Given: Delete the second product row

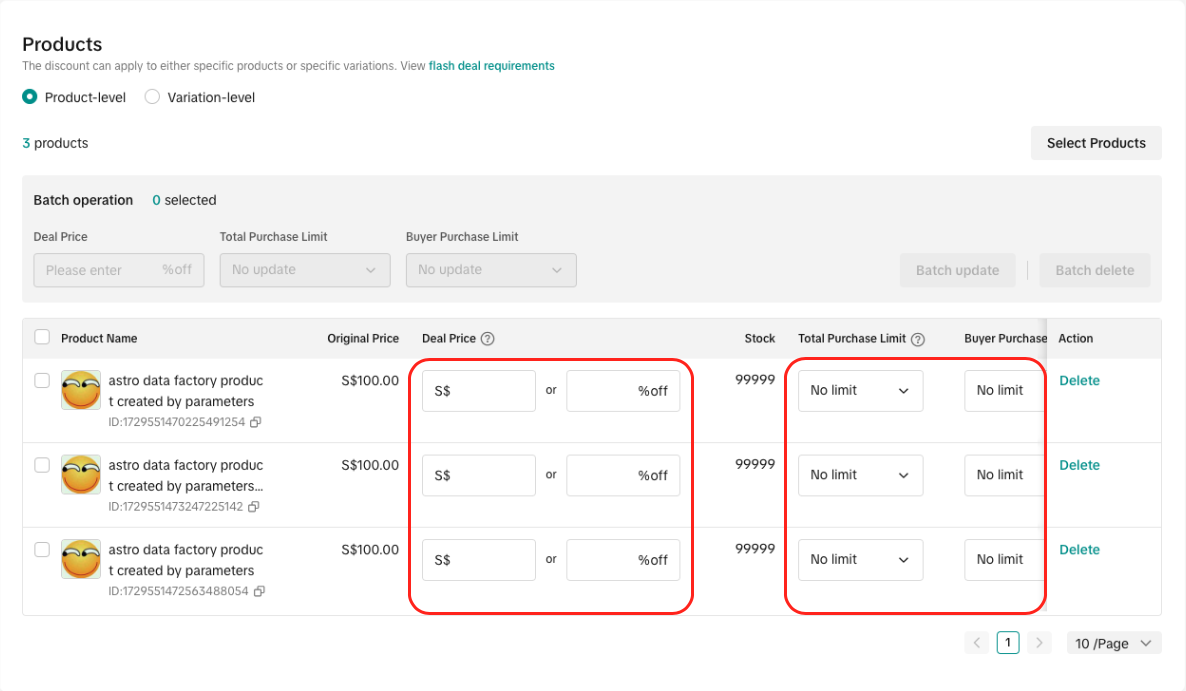Looking at the screenshot, I should point(1079,465).
